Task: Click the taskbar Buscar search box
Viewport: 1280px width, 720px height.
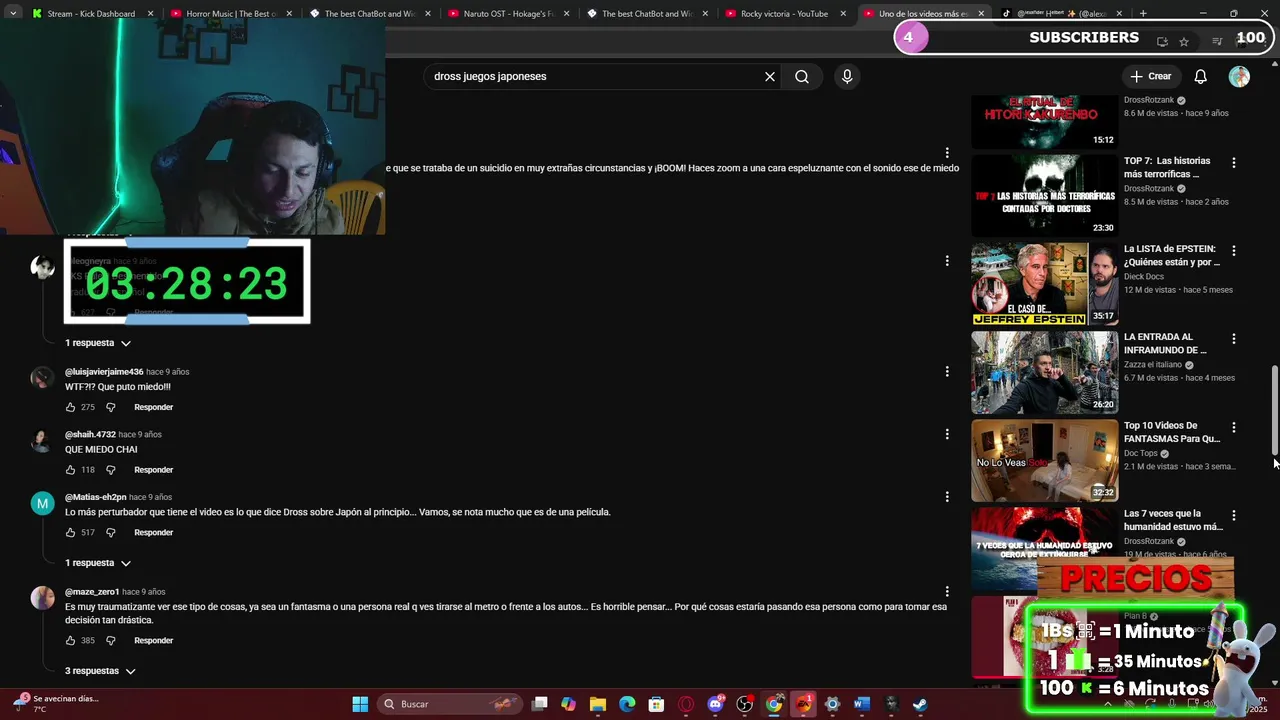Action: pyautogui.click(x=448, y=704)
